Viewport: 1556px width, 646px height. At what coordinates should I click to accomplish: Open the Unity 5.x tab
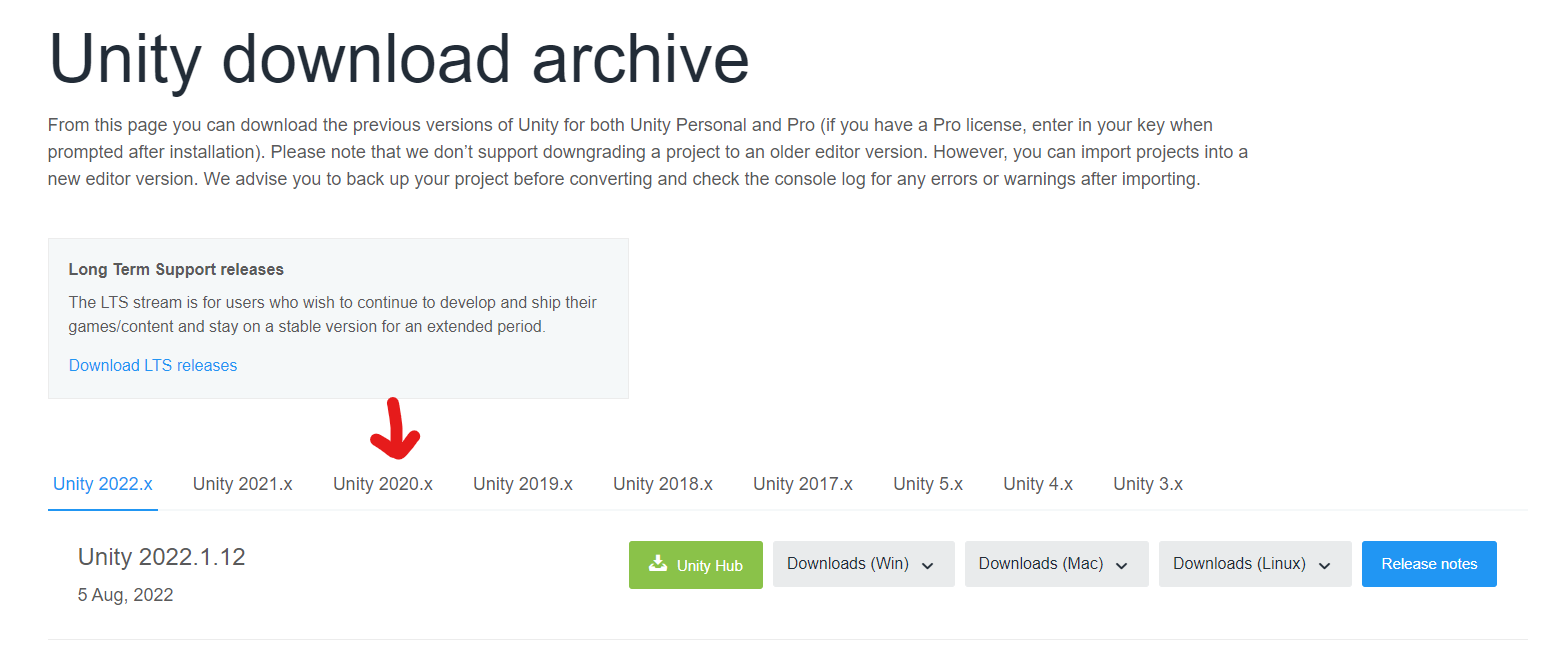928,484
